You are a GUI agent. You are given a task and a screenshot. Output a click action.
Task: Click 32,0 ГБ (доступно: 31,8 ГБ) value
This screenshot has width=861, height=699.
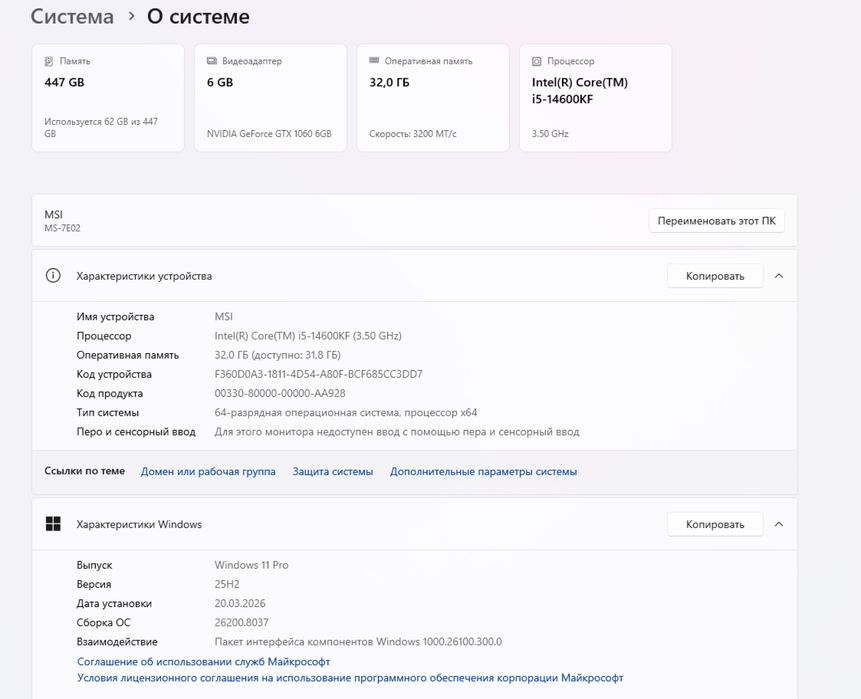pyautogui.click(x=277, y=355)
